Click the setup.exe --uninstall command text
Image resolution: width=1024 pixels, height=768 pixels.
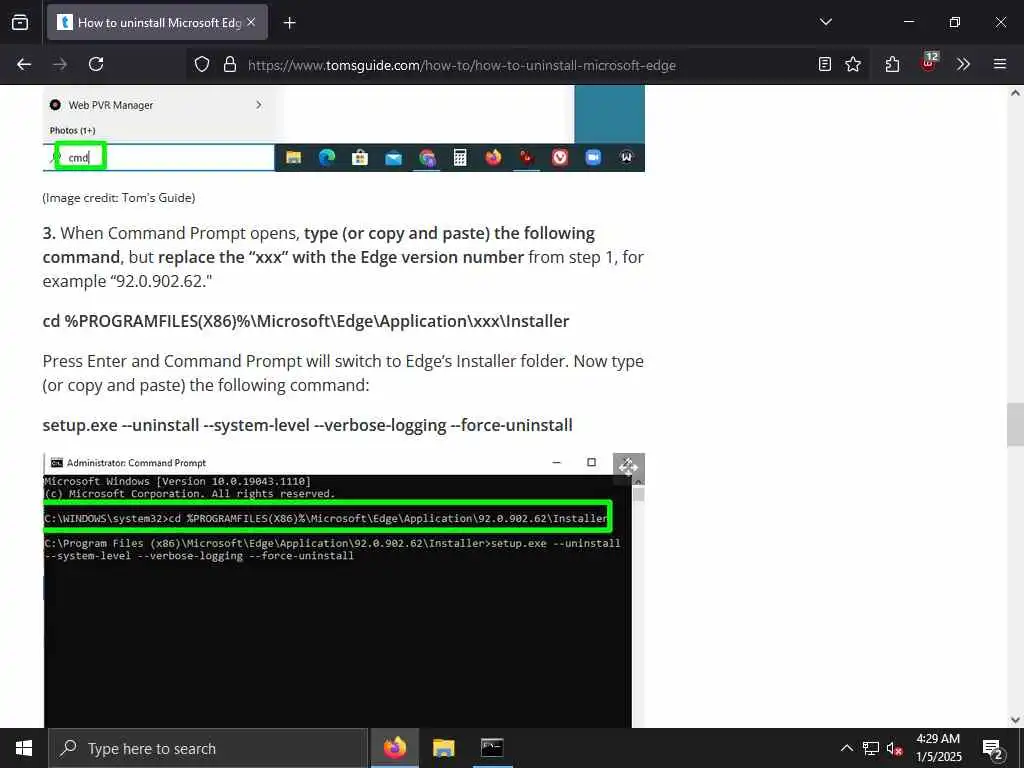click(308, 425)
